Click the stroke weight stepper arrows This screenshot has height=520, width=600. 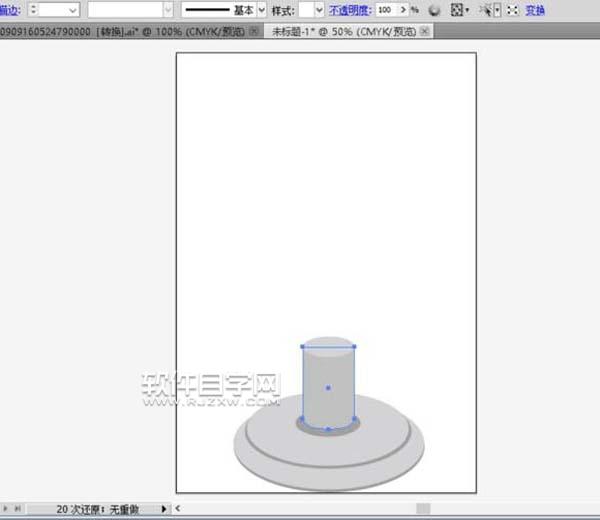click(34, 9)
